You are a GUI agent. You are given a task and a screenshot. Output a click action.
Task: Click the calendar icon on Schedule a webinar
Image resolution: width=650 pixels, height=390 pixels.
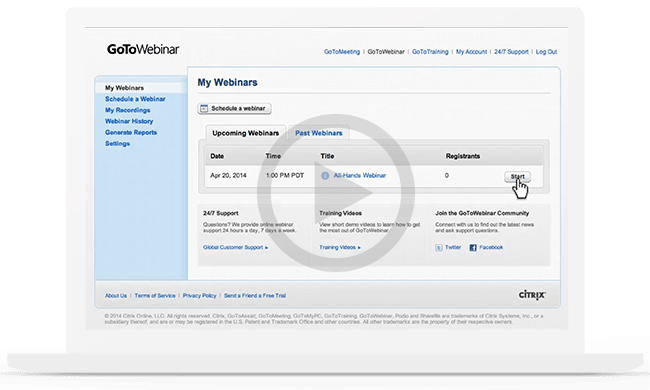click(204, 109)
